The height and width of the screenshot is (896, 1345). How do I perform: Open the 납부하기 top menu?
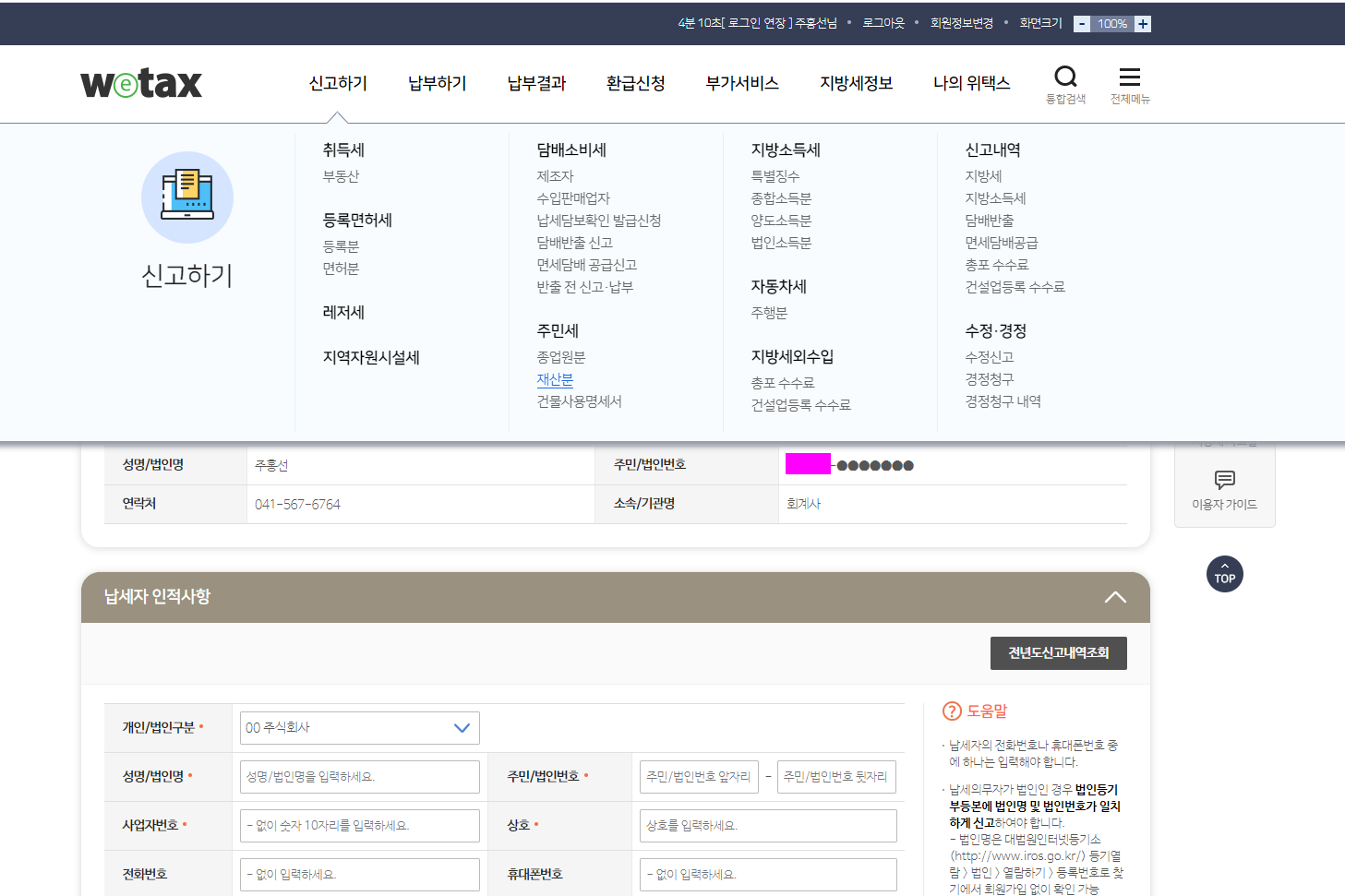[438, 83]
